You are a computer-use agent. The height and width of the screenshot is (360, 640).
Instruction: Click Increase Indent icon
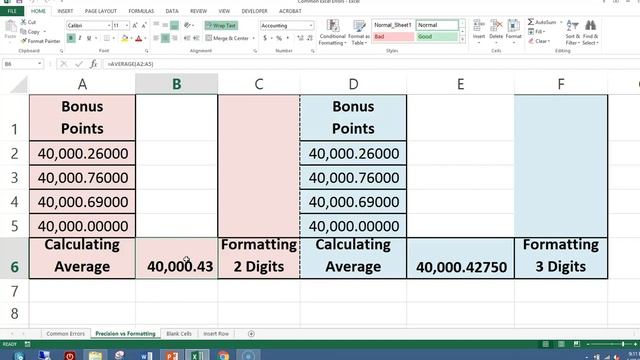[x=196, y=38]
